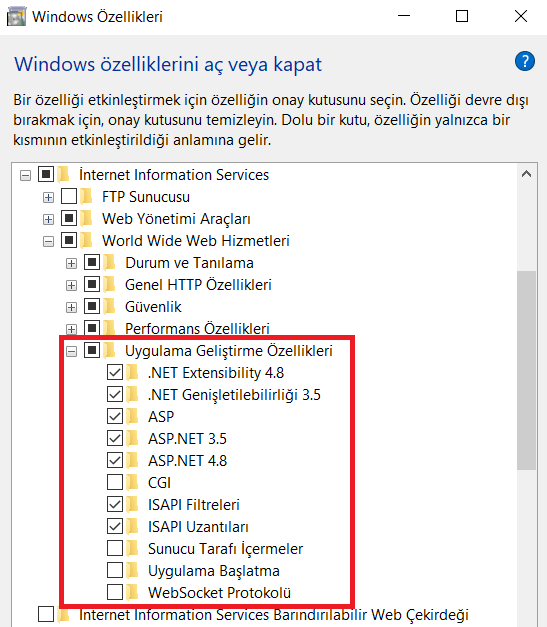Image resolution: width=547 pixels, height=627 pixels.
Task: Click the folder icon beside ASP.NET 4.8
Action: tap(132, 461)
